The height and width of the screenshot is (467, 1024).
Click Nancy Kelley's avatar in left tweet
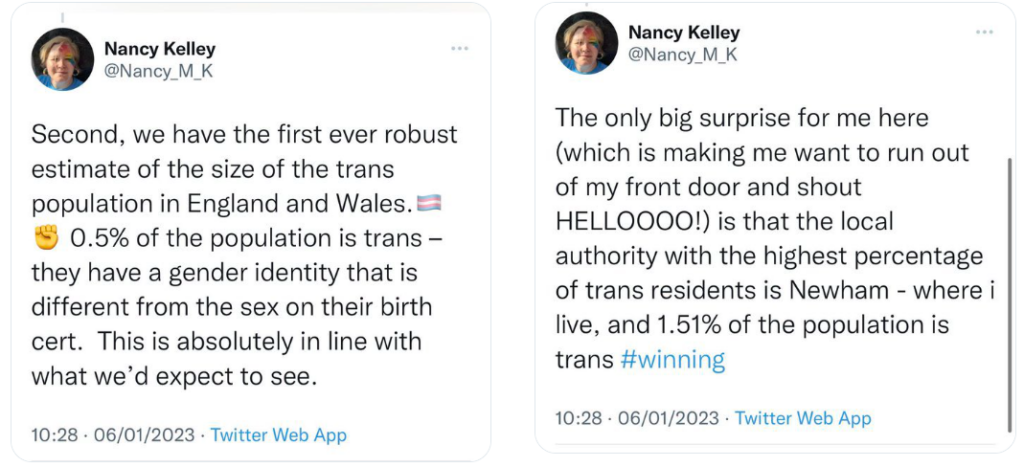[x=62, y=59]
